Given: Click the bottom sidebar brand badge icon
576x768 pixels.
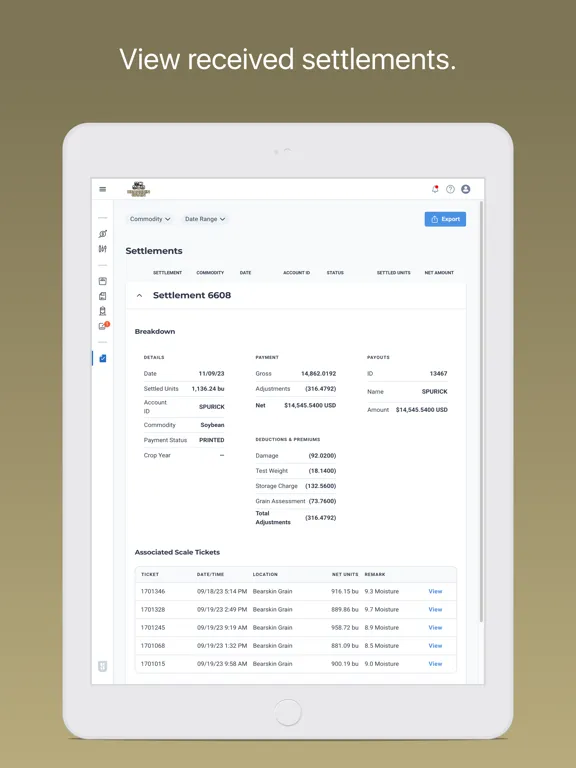Looking at the screenshot, I should click(102, 666).
